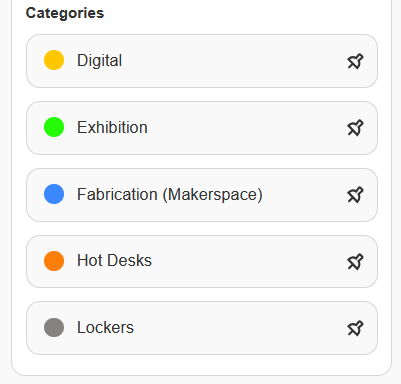The height and width of the screenshot is (384, 401).
Task: Select the Exhibition label text
Action: pos(112,127)
